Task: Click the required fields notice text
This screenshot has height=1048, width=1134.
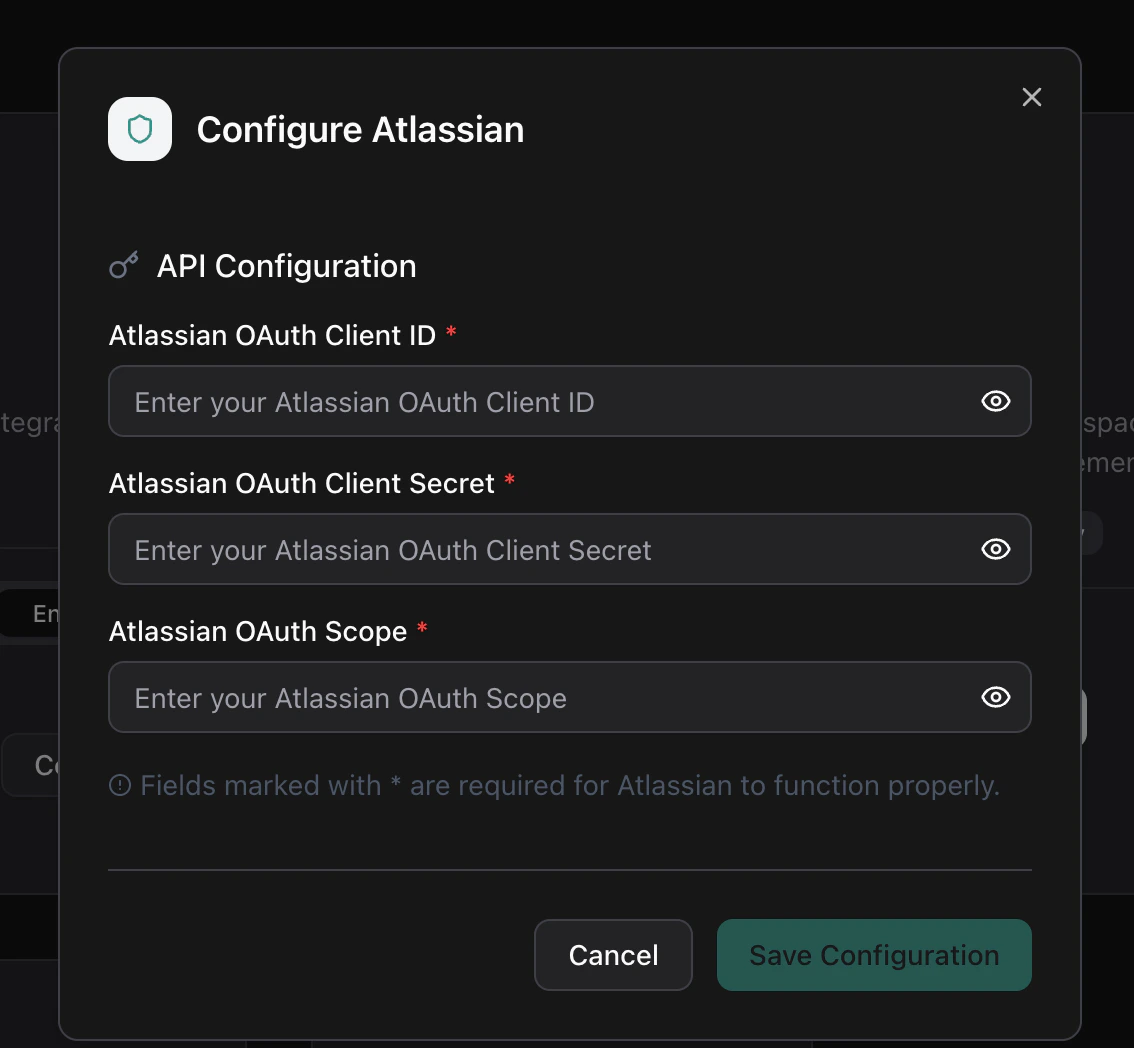Action: click(570, 786)
